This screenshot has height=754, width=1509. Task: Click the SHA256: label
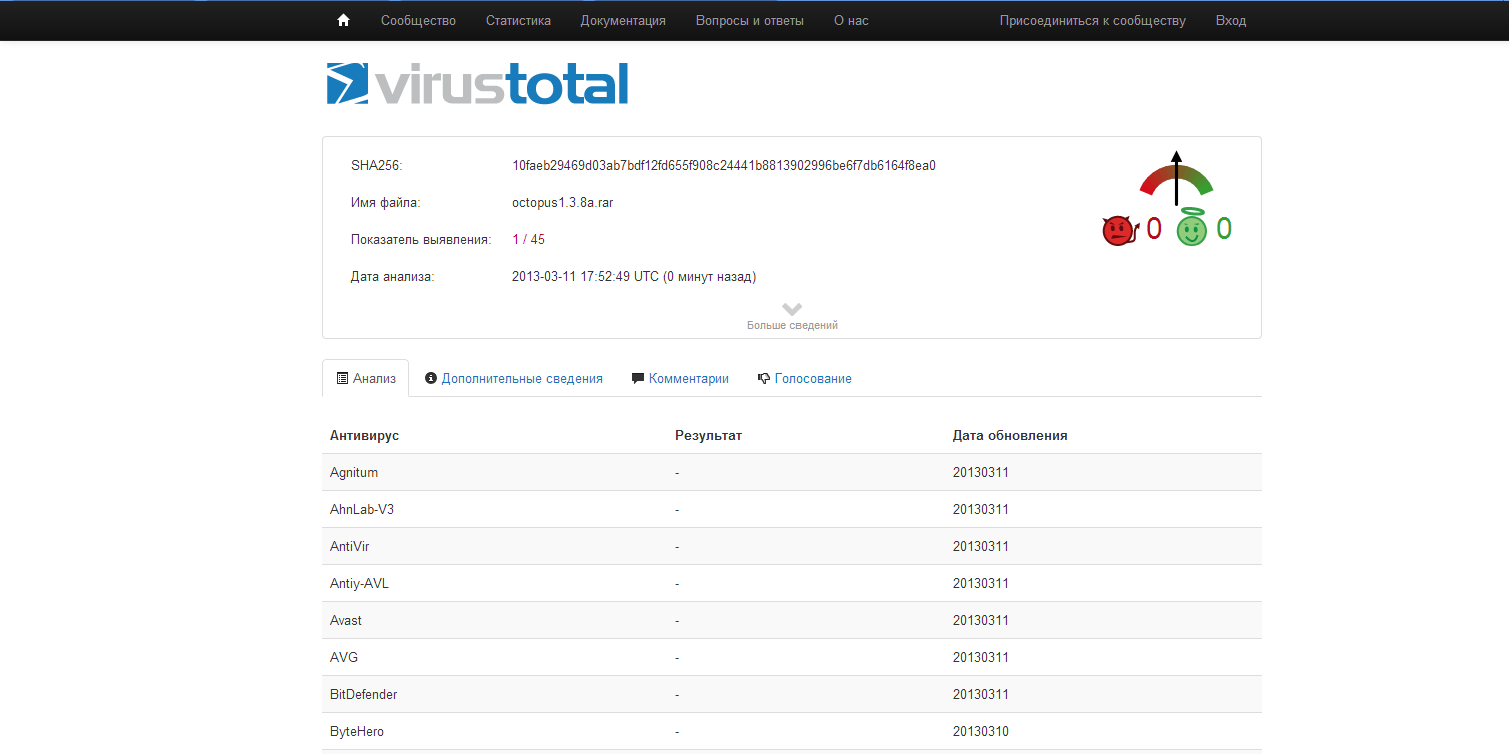[x=376, y=165]
